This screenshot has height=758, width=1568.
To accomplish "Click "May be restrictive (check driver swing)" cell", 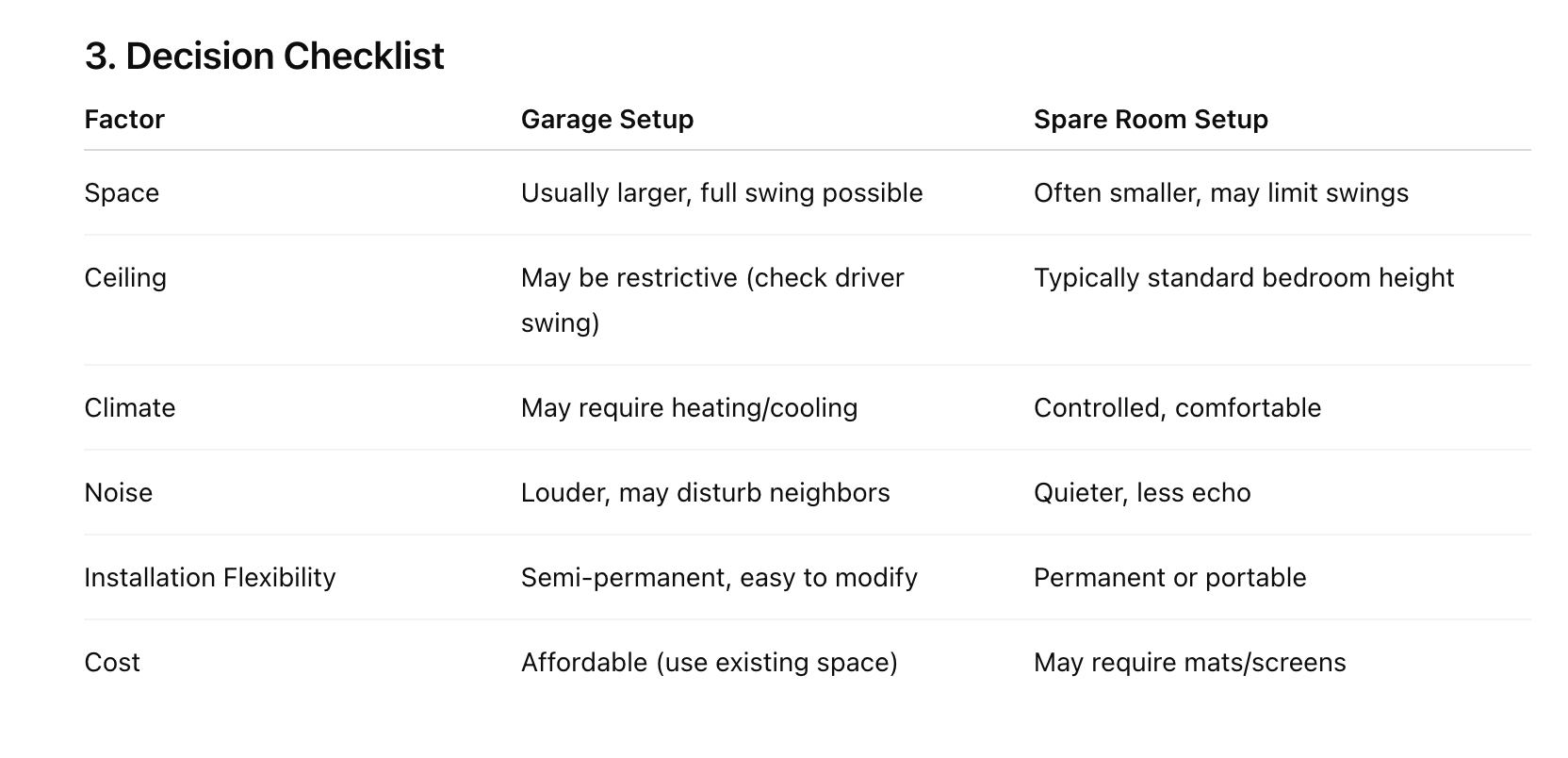I will (711, 300).
